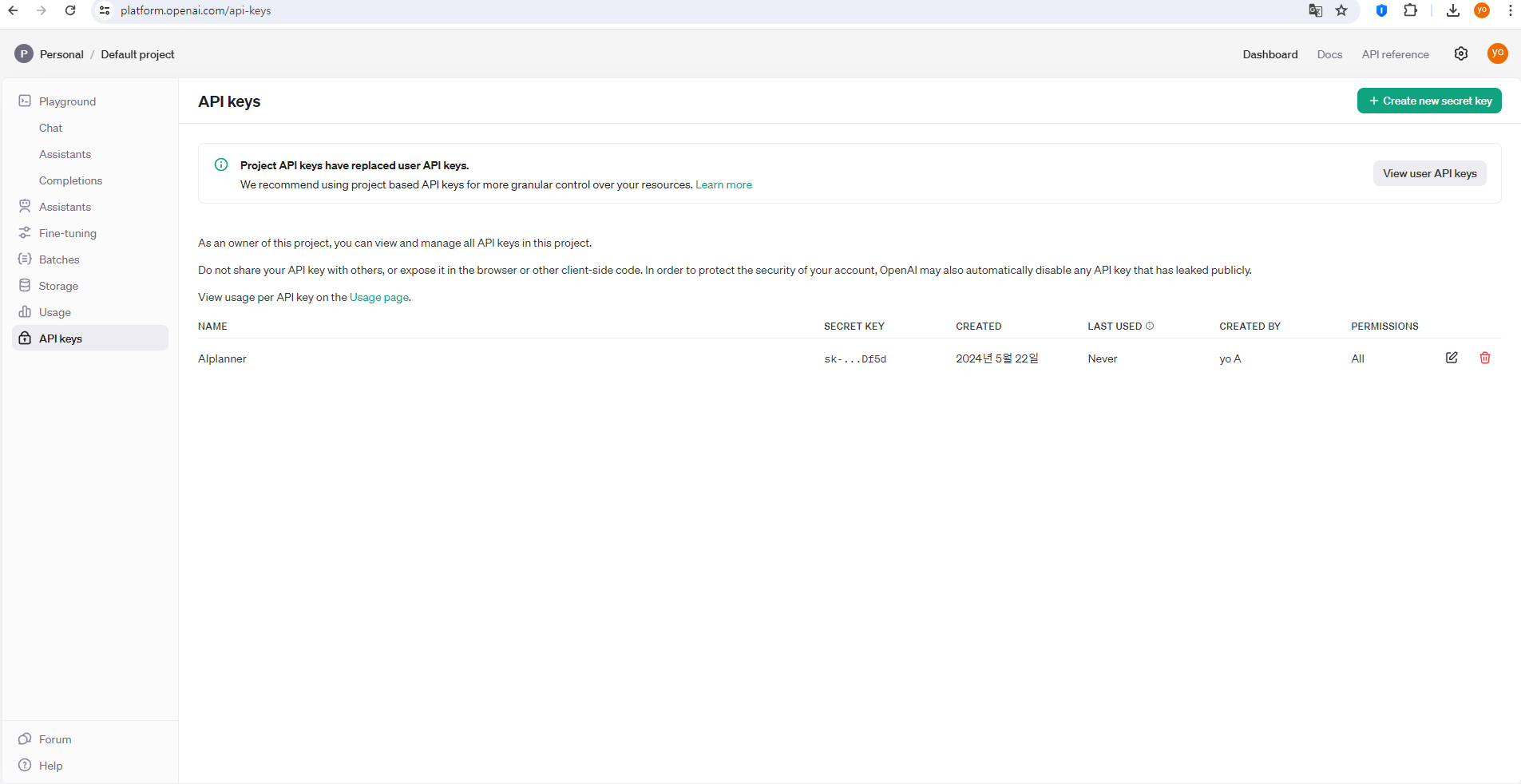
Task: Click the API keys page heading
Action: tap(229, 101)
